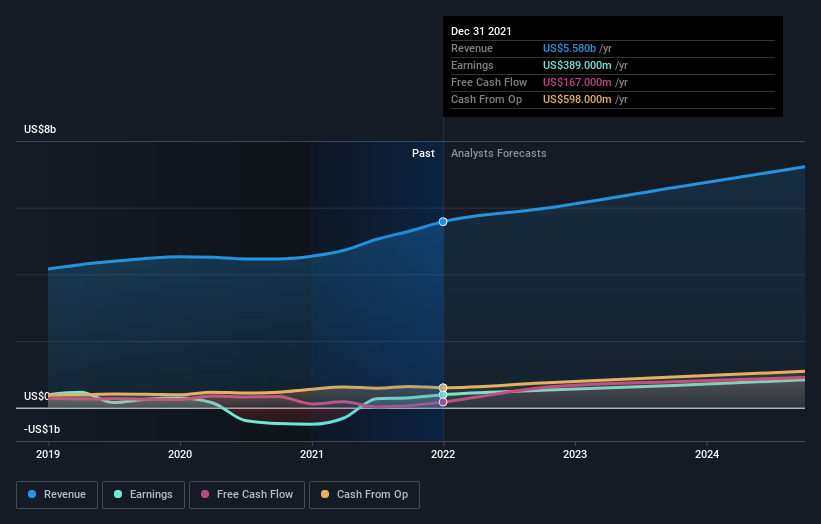
Task: Click the Earnings row label in tooltip
Action: [472, 65]
